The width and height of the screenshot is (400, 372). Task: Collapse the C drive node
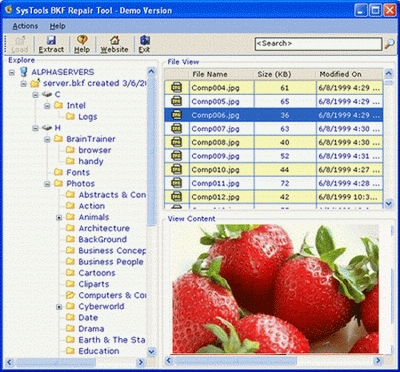(35, 95)
